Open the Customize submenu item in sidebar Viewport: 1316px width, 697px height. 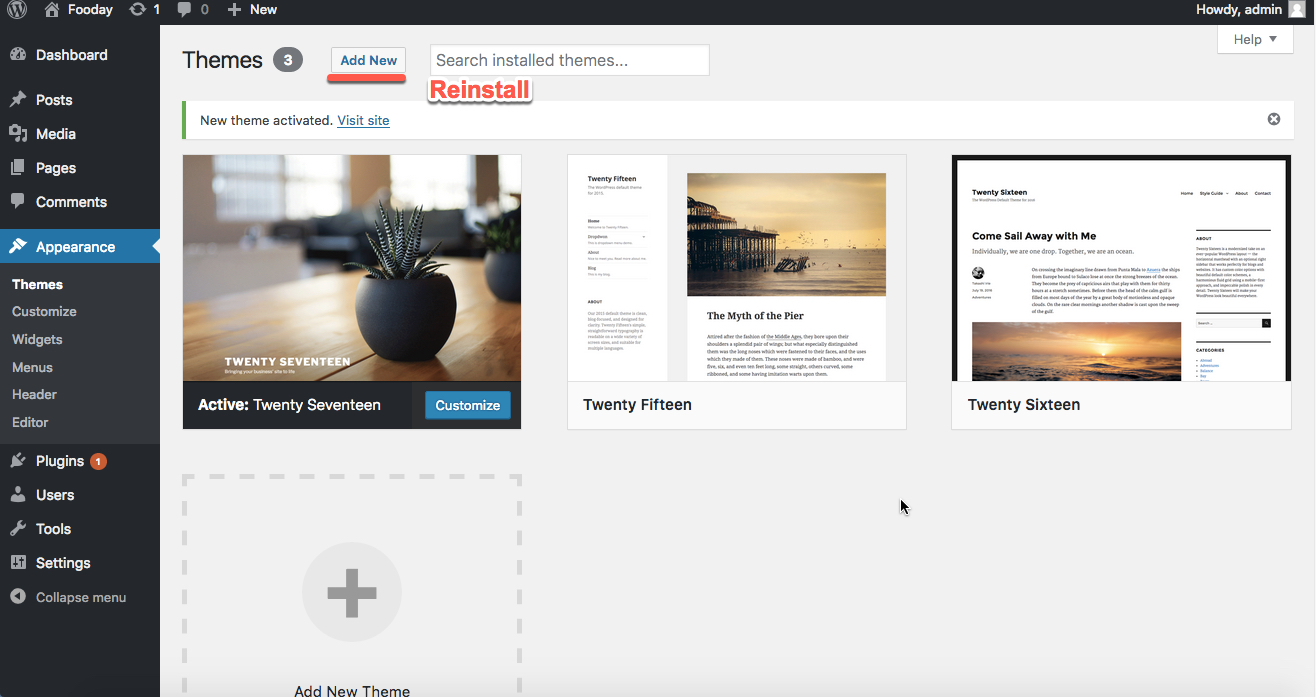[x=44, y=312]
